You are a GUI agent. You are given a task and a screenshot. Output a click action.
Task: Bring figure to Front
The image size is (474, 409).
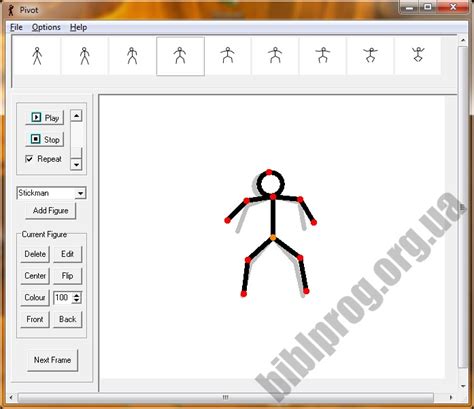click(x=35, y=319)
